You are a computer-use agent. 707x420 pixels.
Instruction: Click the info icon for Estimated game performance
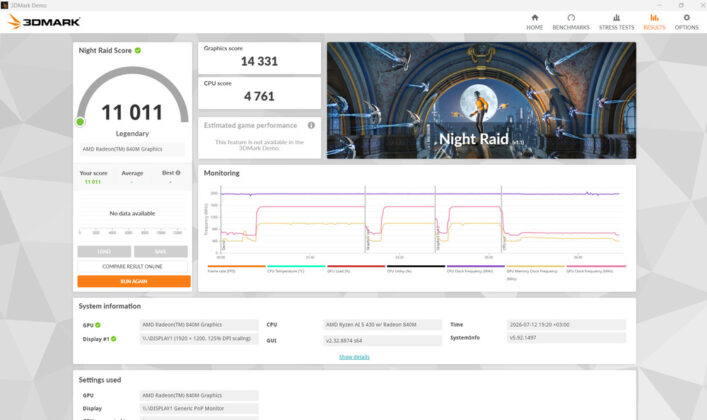[311, 125]
